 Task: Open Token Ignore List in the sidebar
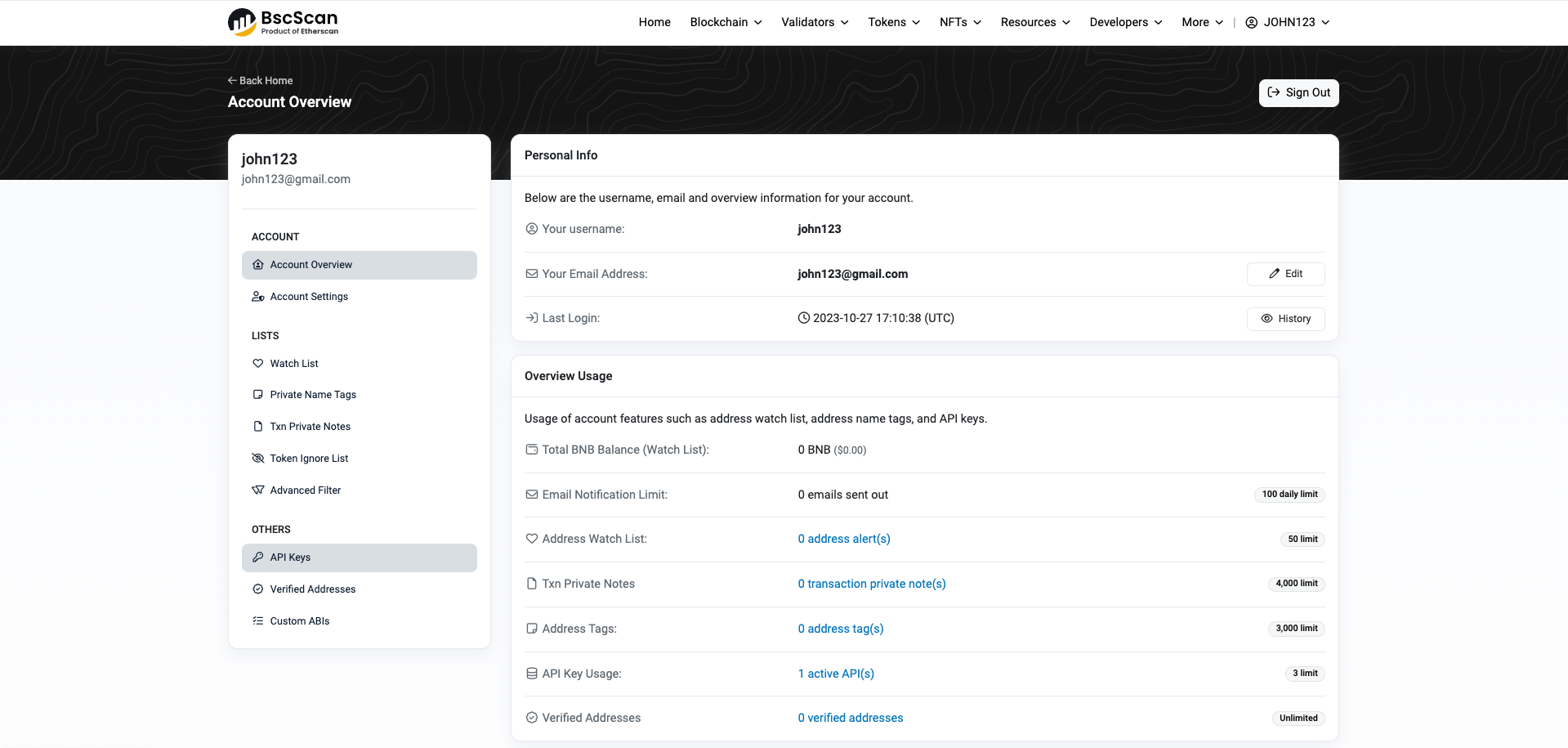(x=360, y=459)
